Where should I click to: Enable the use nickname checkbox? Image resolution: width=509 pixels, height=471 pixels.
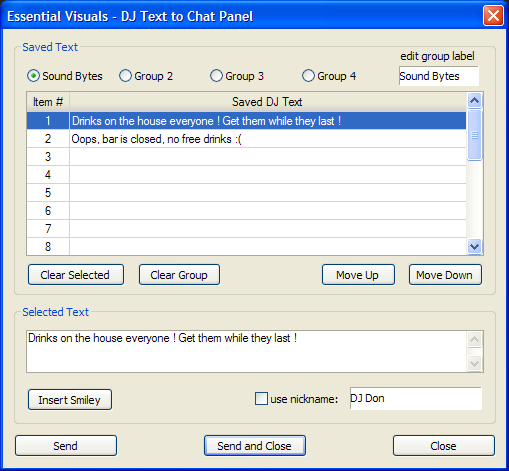[x=261, y=399]
